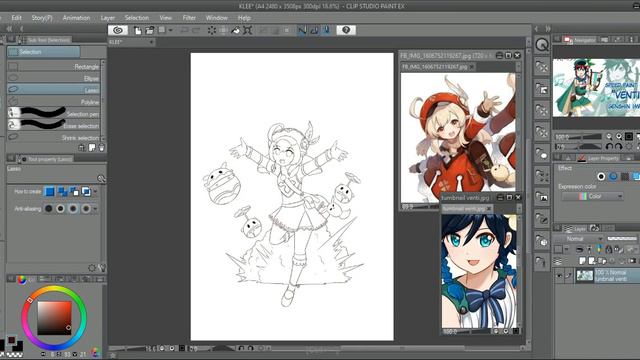Open dropdown arrow beside Save icon

tap(171, 30)
